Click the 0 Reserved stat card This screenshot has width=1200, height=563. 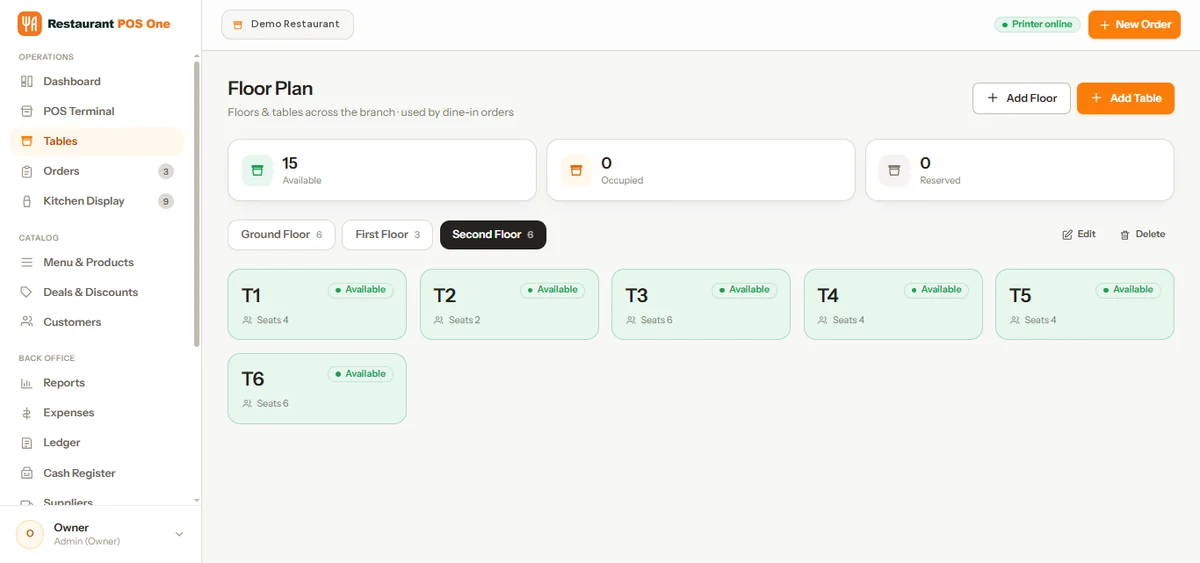(1019, 170)
